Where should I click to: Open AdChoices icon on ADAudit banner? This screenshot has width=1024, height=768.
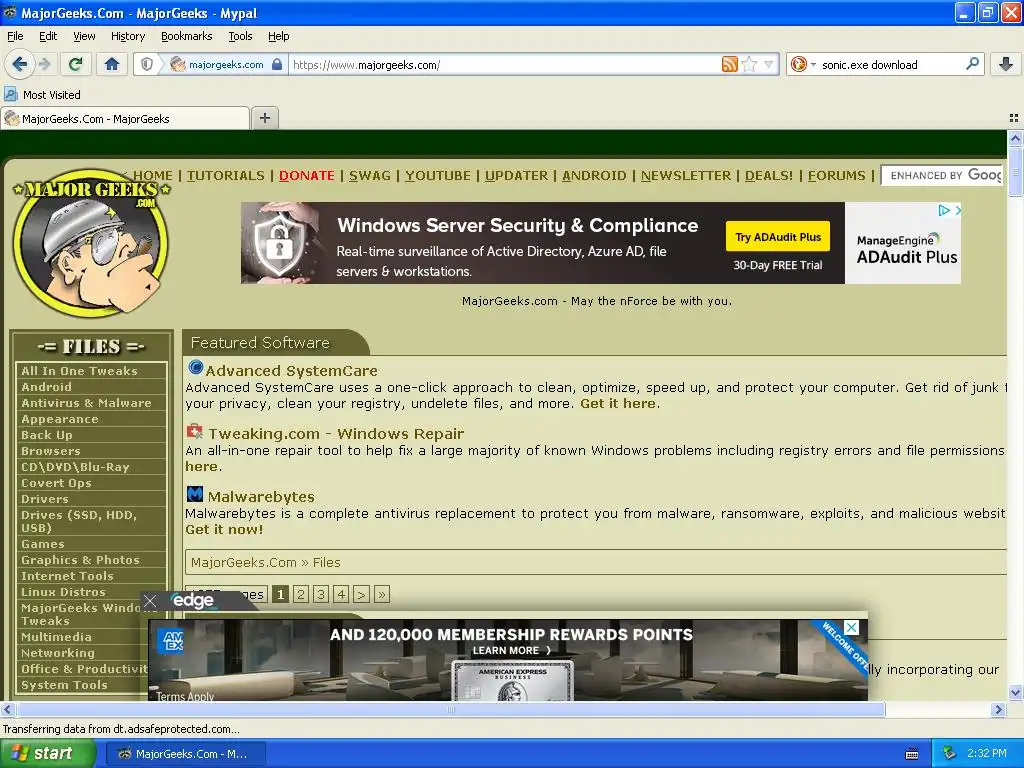point(944,210)
